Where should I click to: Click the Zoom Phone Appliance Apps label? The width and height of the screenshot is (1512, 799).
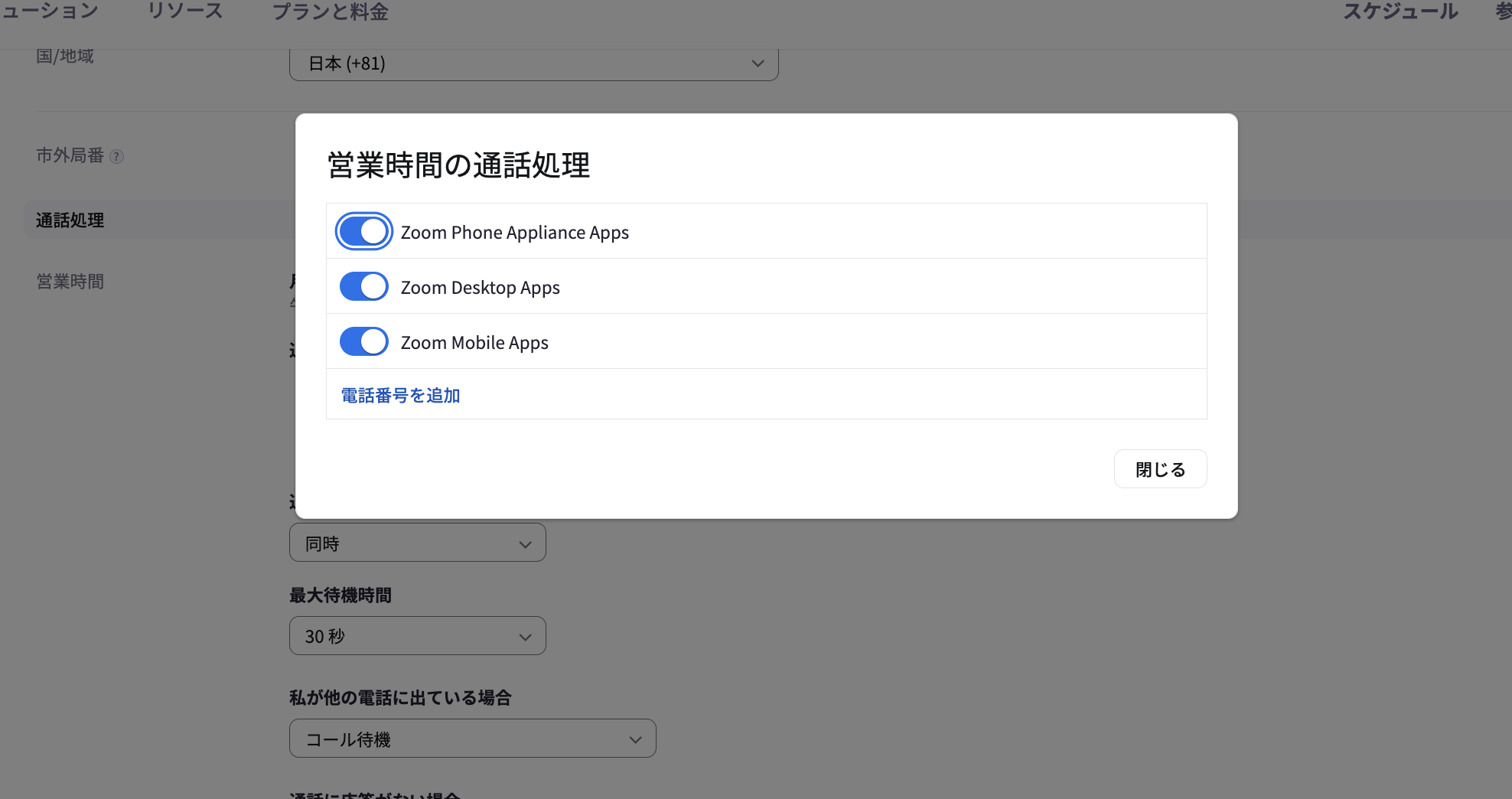click(x=514, y=233)
